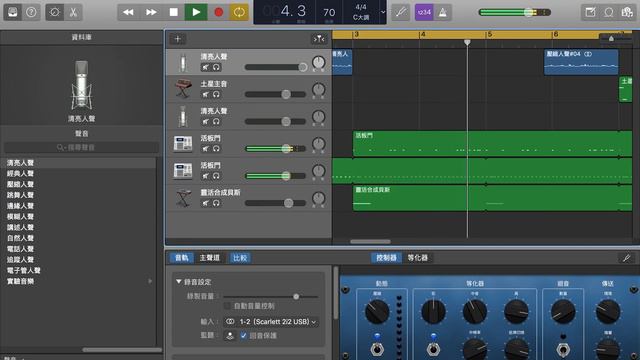640x360 pixels.
Task: Toggle the metronome button
Action: click(442, 12)
